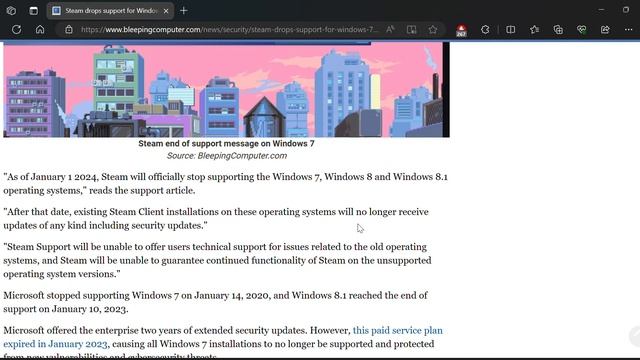The height and width of the screenshot is (360, 640).
Task: Reload the page with refresh icon
Action: [16, 29]
